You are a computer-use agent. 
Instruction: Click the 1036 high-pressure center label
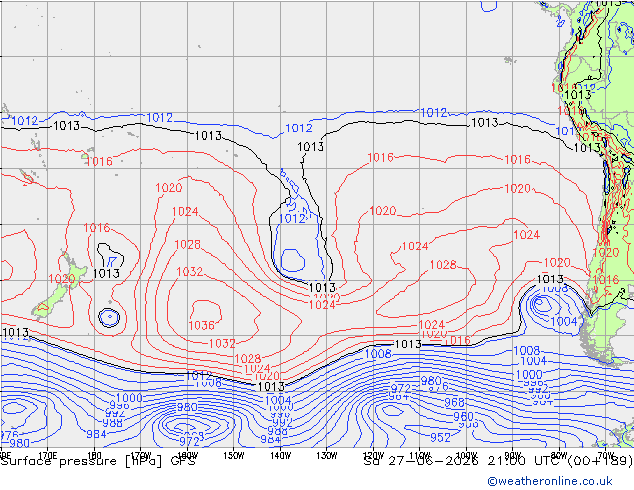click(x=201, y=325)
